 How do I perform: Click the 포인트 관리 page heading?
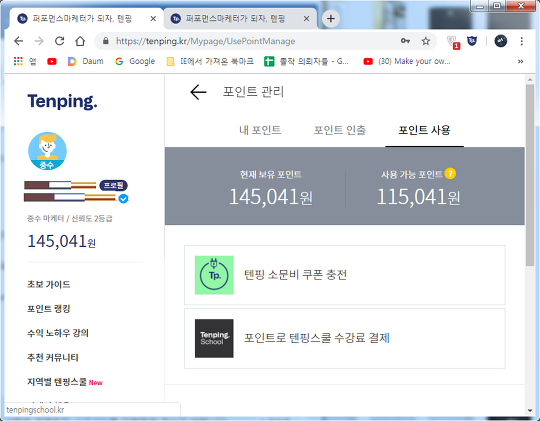(x=253, y=92)
